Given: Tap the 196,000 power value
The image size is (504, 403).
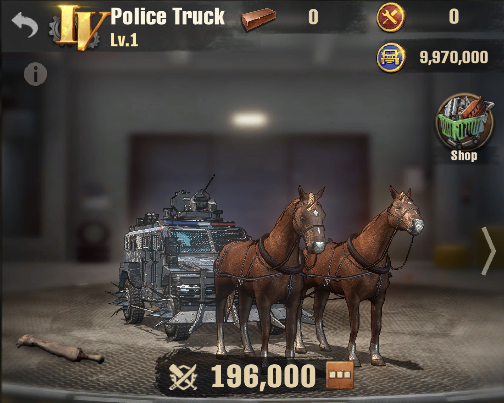Looking at the screenshot, I should (263, 376).
